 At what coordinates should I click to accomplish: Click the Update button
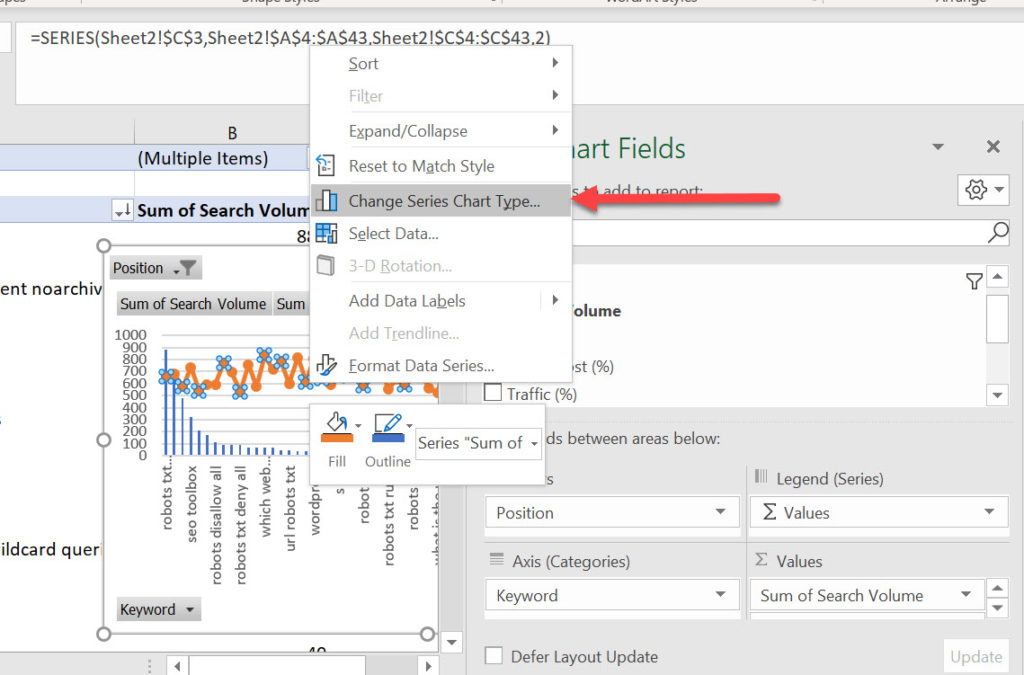977,656
